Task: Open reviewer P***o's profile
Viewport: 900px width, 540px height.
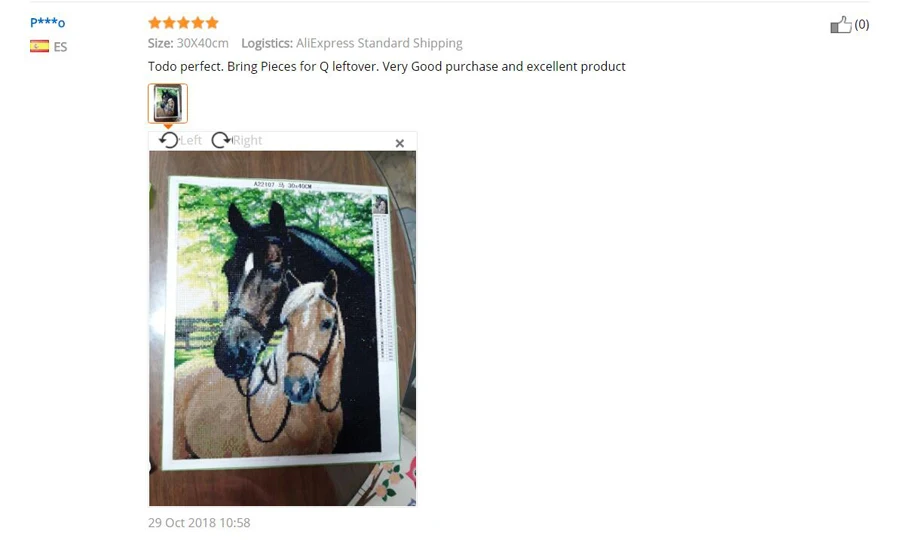Action: coord(48,23)
